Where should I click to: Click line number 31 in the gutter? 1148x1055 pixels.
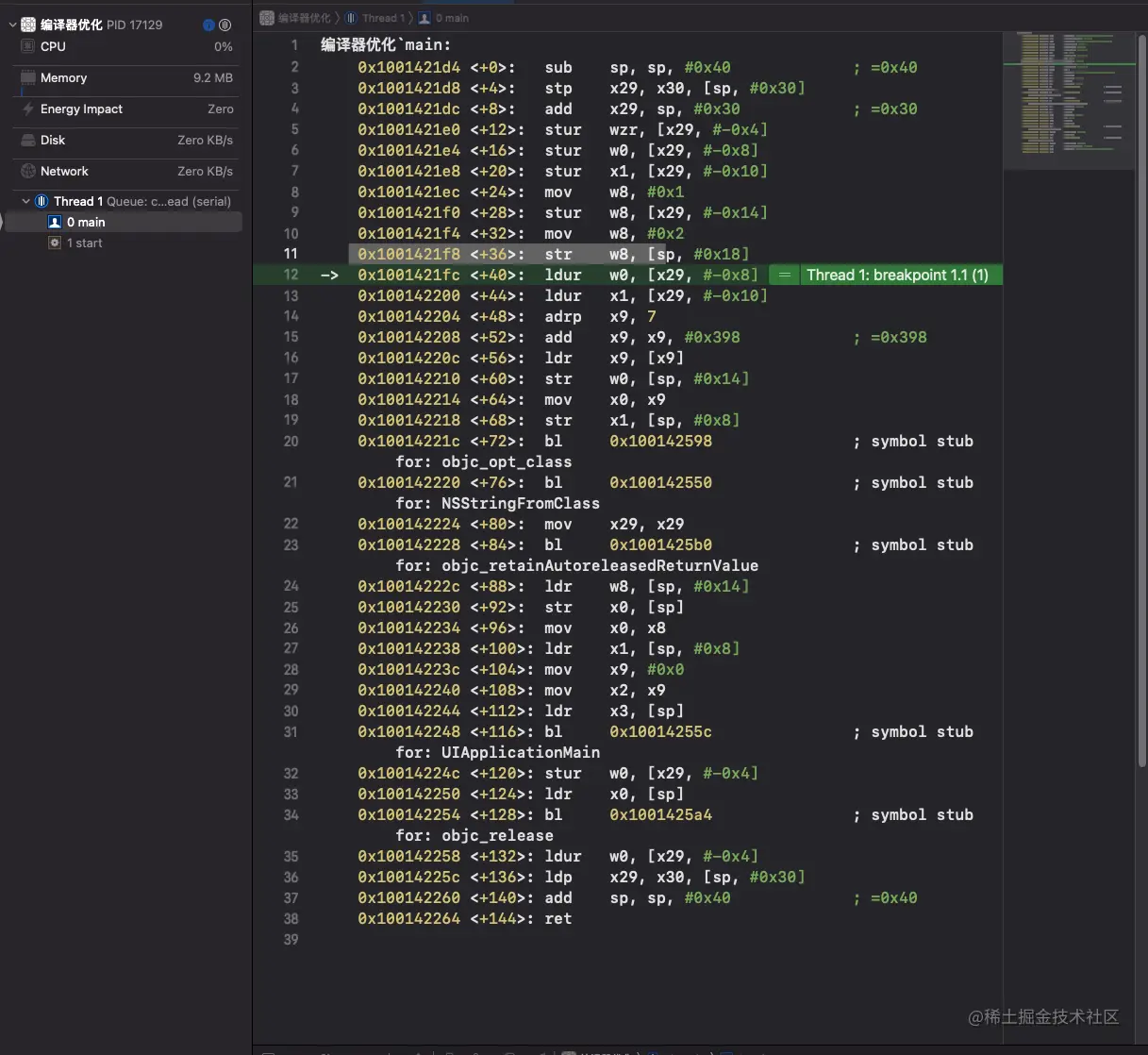[291, 731]
